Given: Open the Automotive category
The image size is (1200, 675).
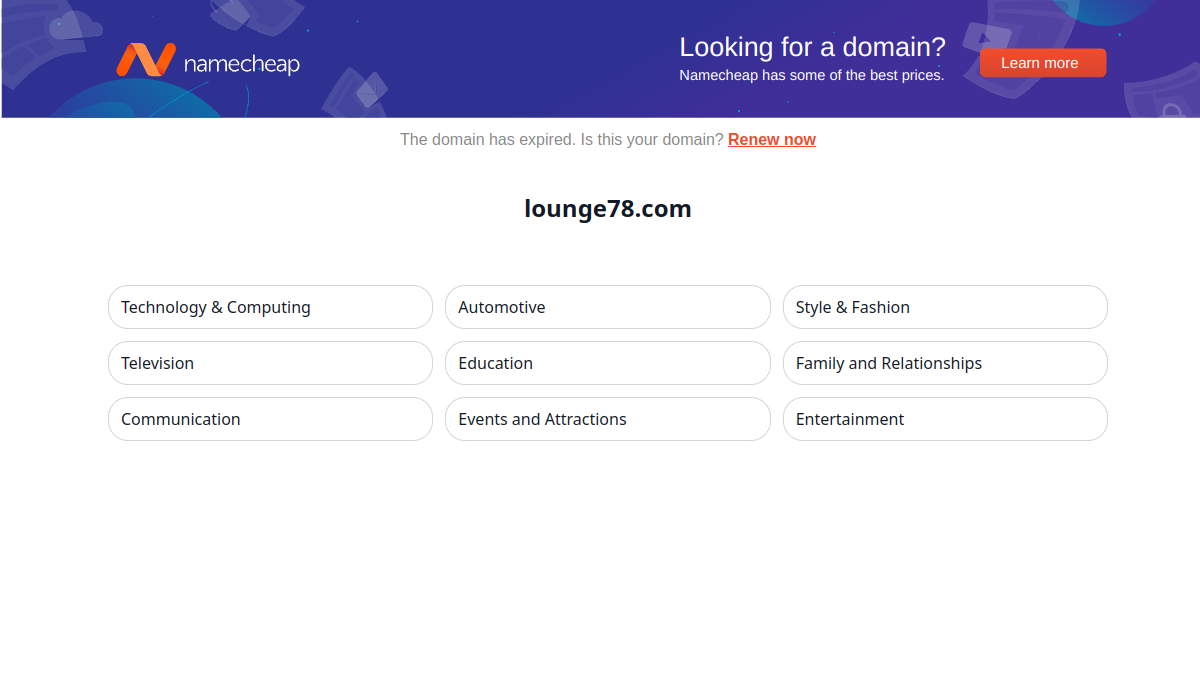Looking at the screenshot, I should pos(608,307).
